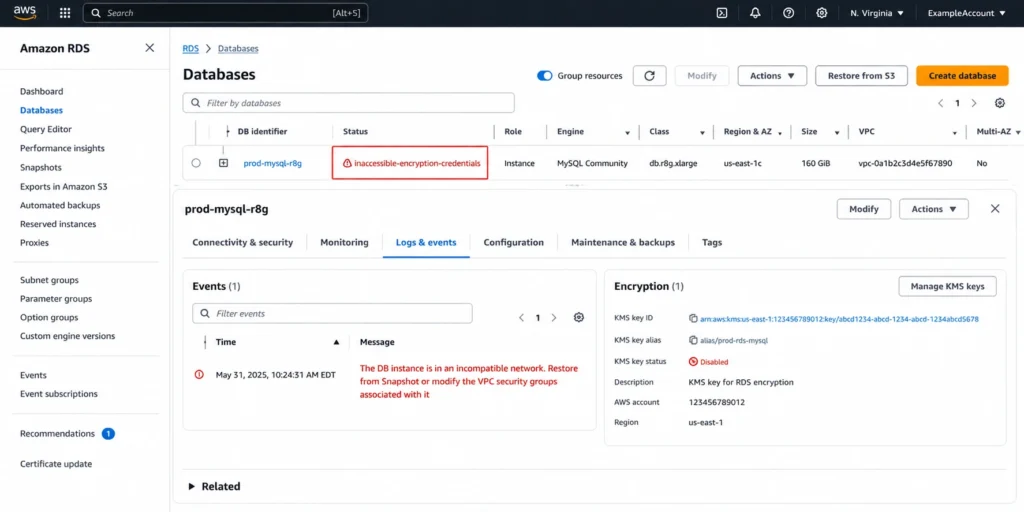The width and height of the screenshot is (1024, 512).
Task: Click the inaccessible-encryption-credentials status
Action: click(x=412, y=163)
